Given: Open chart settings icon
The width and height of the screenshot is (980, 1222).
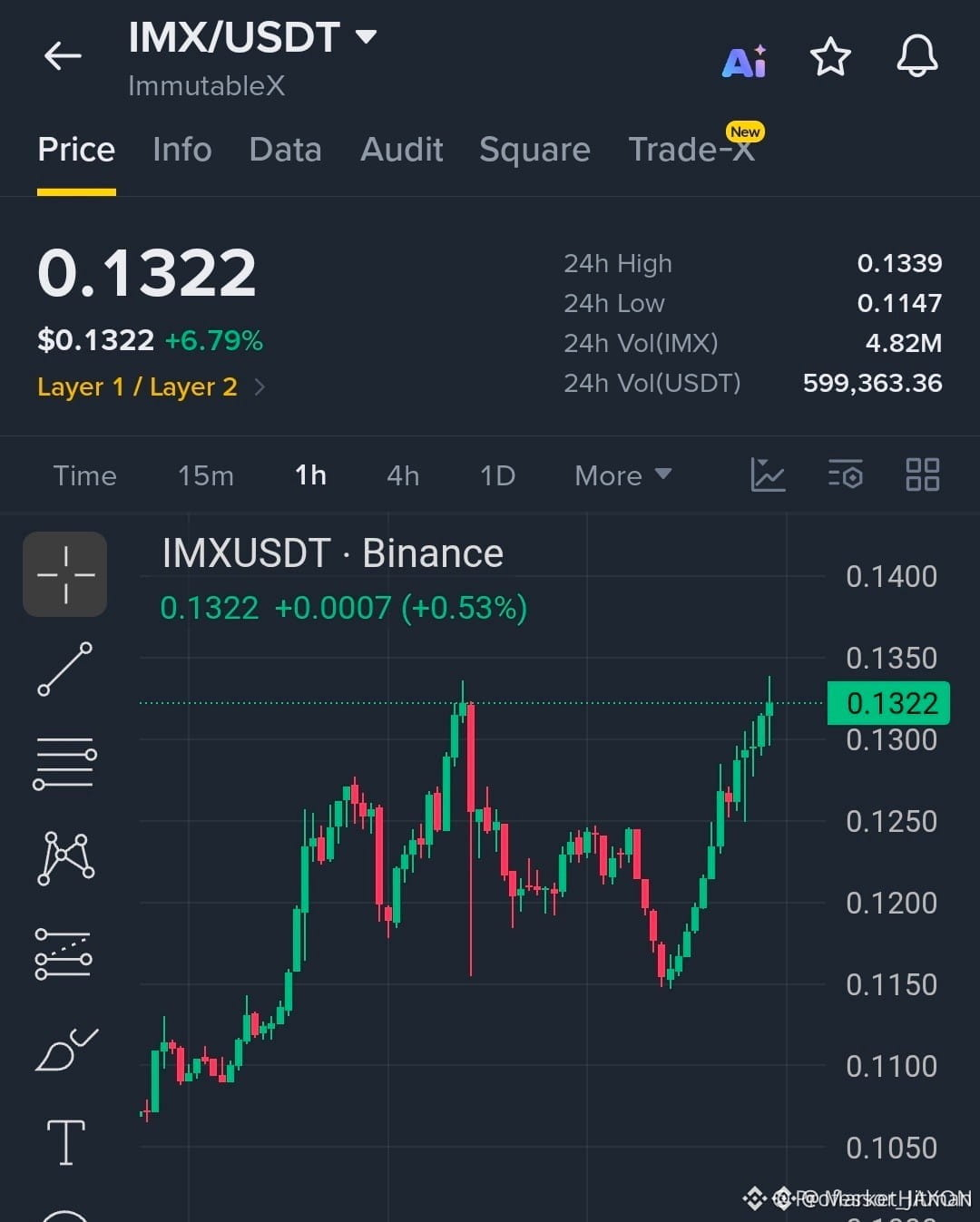Looking at the screenshot, I should point(846,474).
